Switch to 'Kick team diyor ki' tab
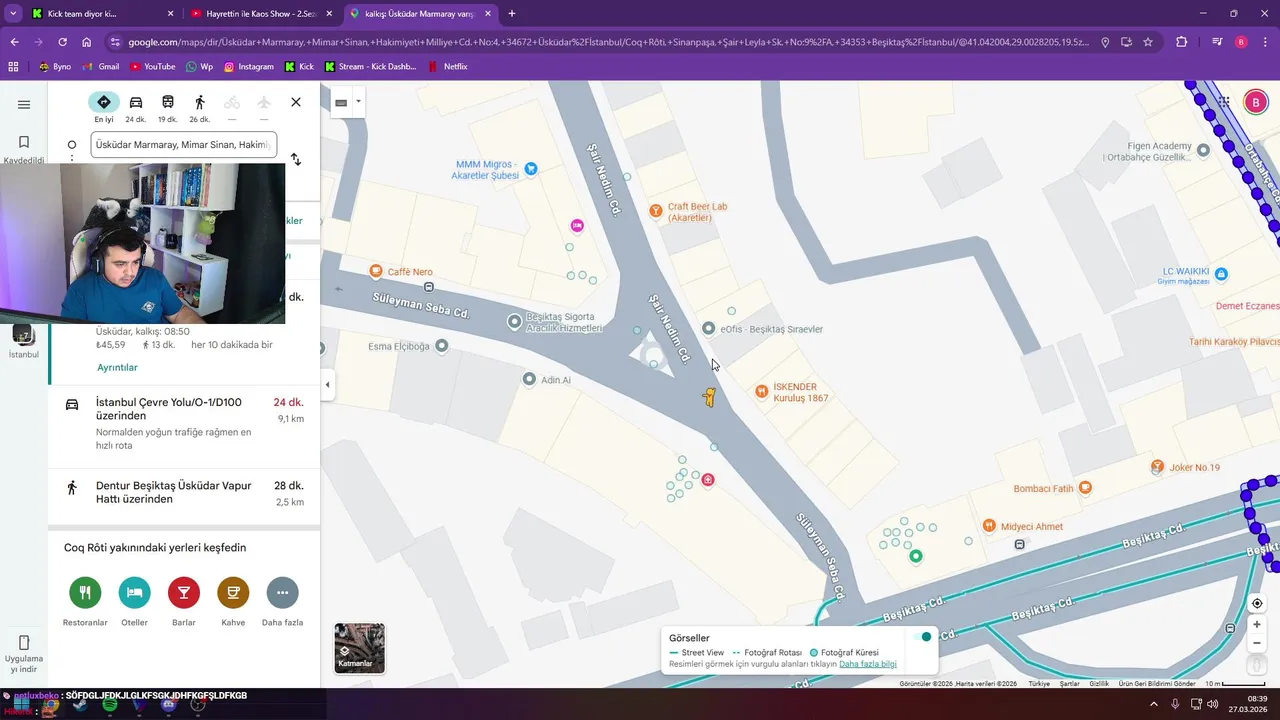 click(x=103, y=14)
